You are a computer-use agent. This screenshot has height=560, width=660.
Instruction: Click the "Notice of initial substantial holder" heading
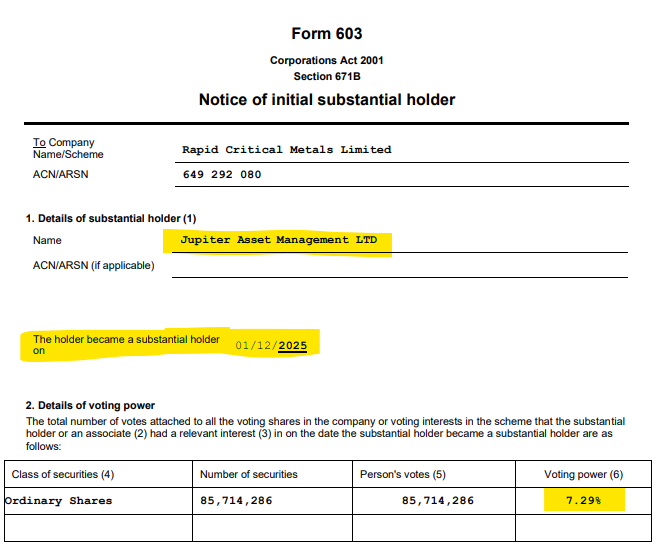pos(326,100)
